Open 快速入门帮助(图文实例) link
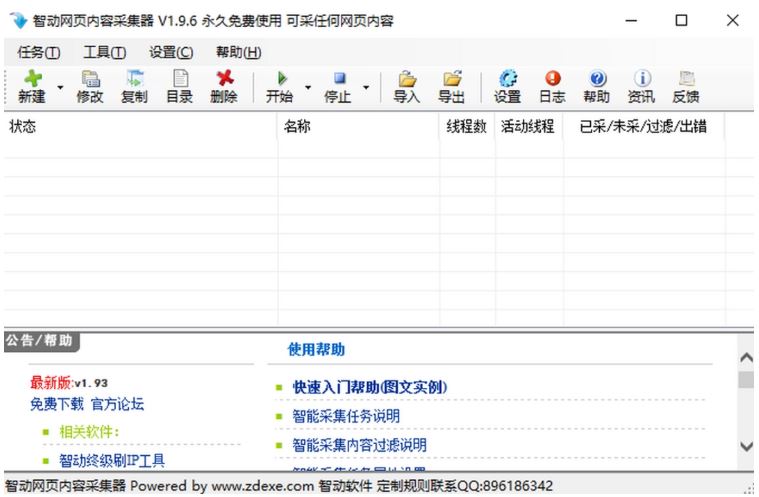This screenshot has width=759, height=497. click(x=370, y=387)
